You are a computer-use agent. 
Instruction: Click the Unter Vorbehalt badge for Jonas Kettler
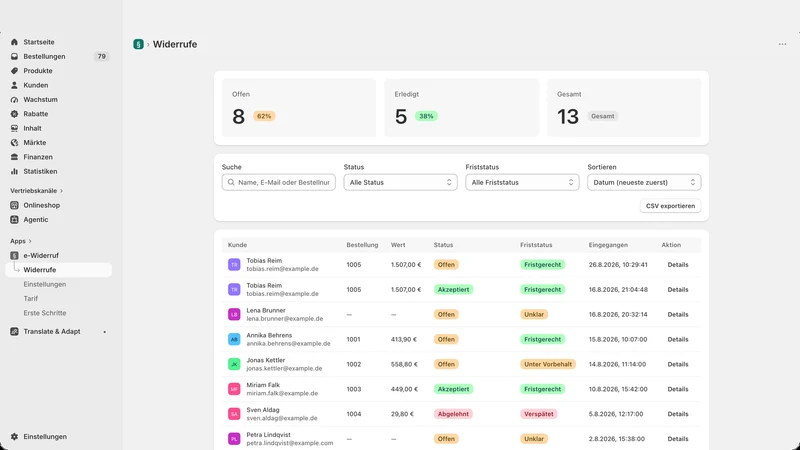click(548, 364)
